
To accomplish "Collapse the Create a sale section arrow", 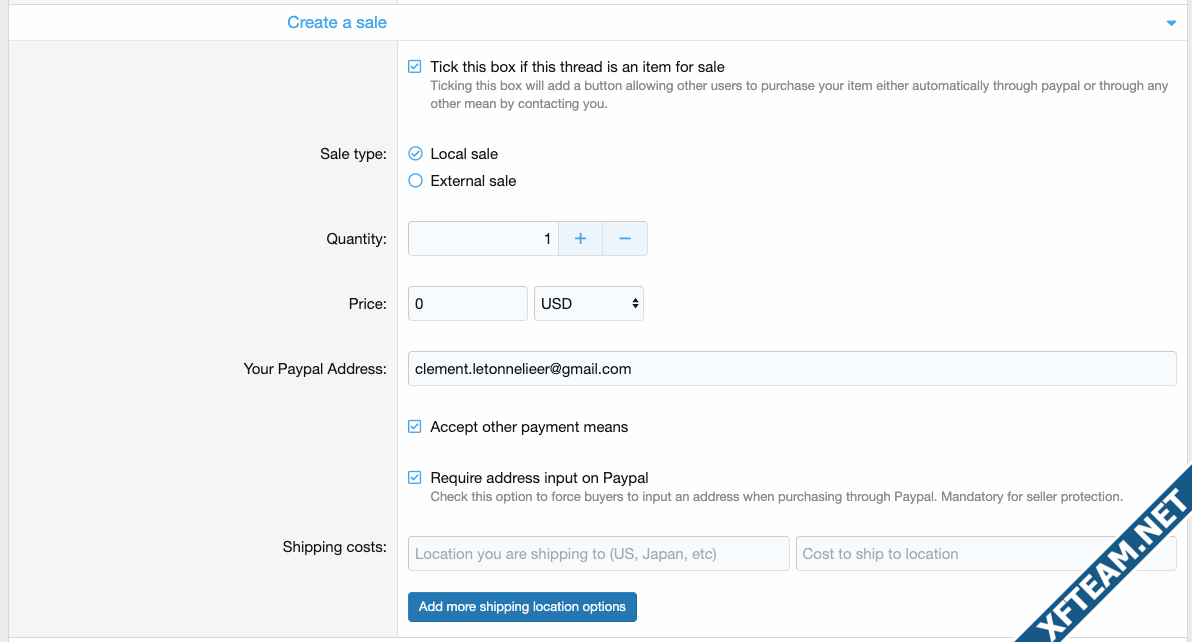I will click(1171, 23).
